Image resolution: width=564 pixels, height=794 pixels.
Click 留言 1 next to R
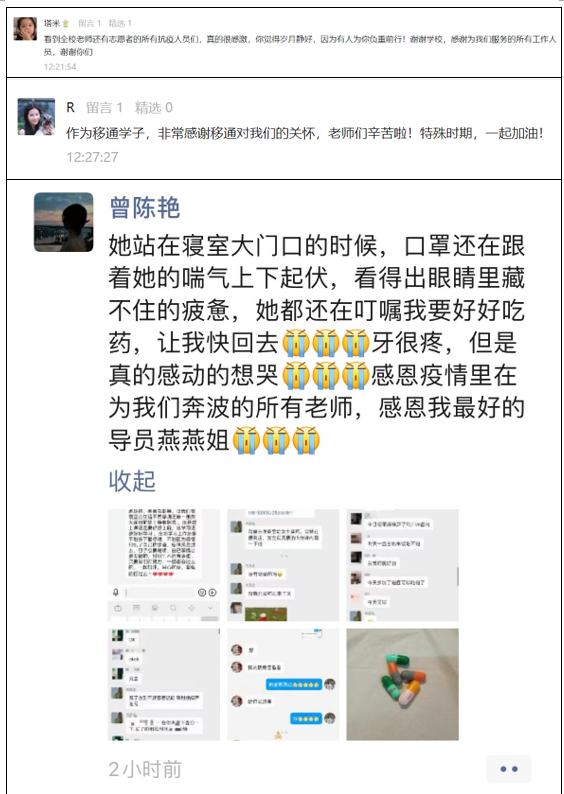(x=104, y=107)
